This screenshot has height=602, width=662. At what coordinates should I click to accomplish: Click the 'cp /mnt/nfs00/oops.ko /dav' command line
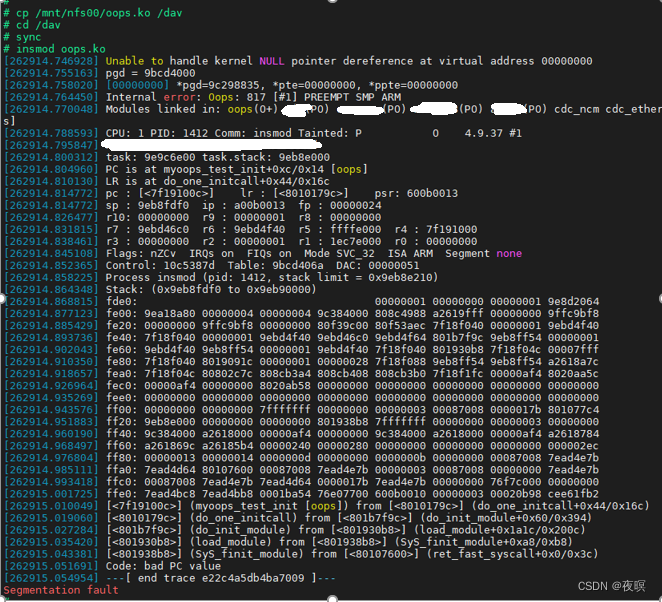tap(93, 13)
